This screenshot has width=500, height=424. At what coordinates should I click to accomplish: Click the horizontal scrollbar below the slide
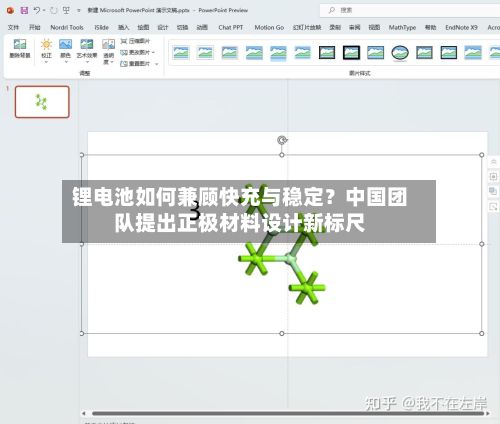coord(288,413)
